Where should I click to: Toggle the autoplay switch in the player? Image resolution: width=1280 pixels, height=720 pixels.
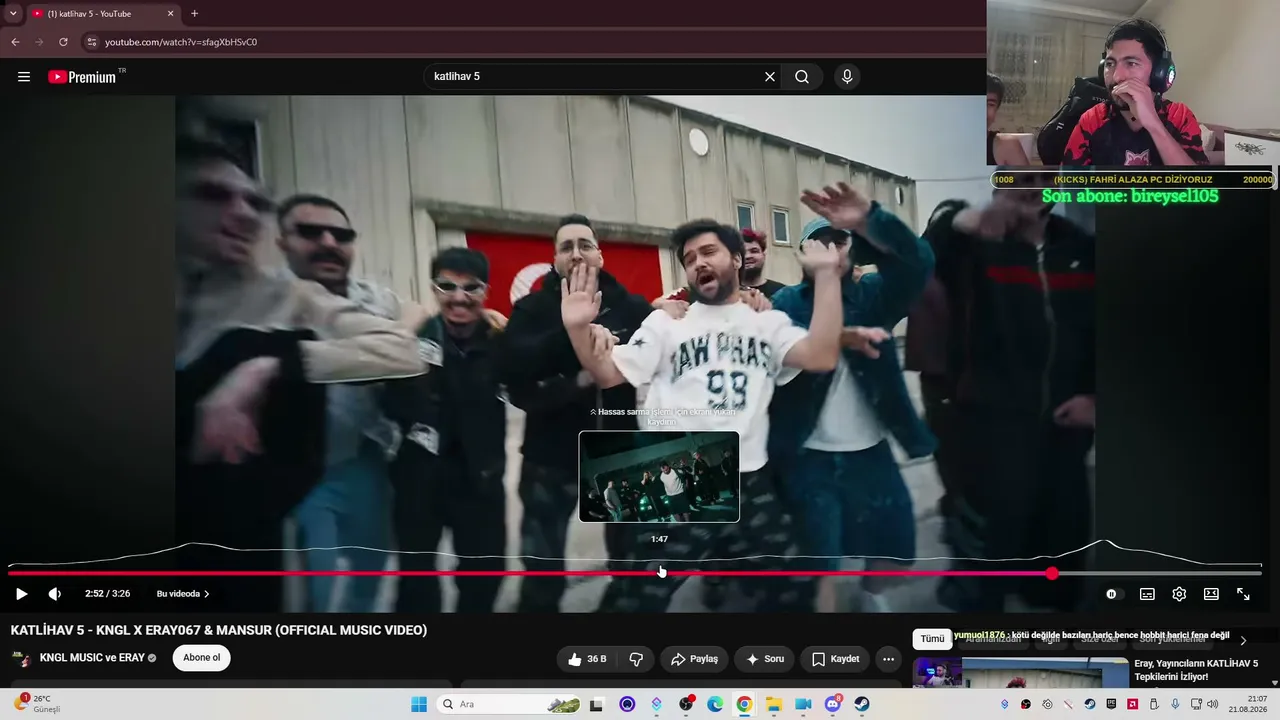1112,594
